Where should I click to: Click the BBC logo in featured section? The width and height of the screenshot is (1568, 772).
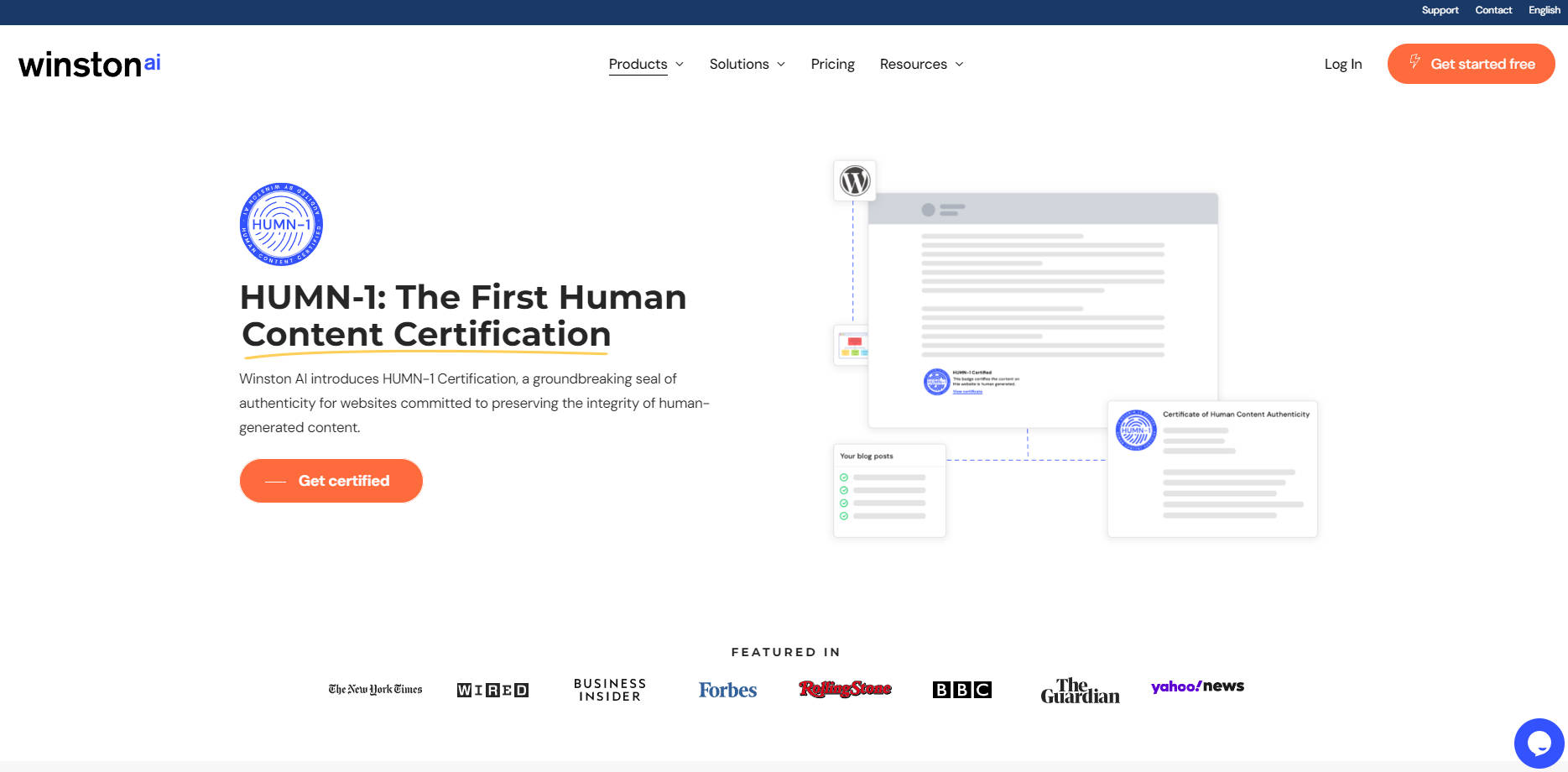(x=962, y=689)
